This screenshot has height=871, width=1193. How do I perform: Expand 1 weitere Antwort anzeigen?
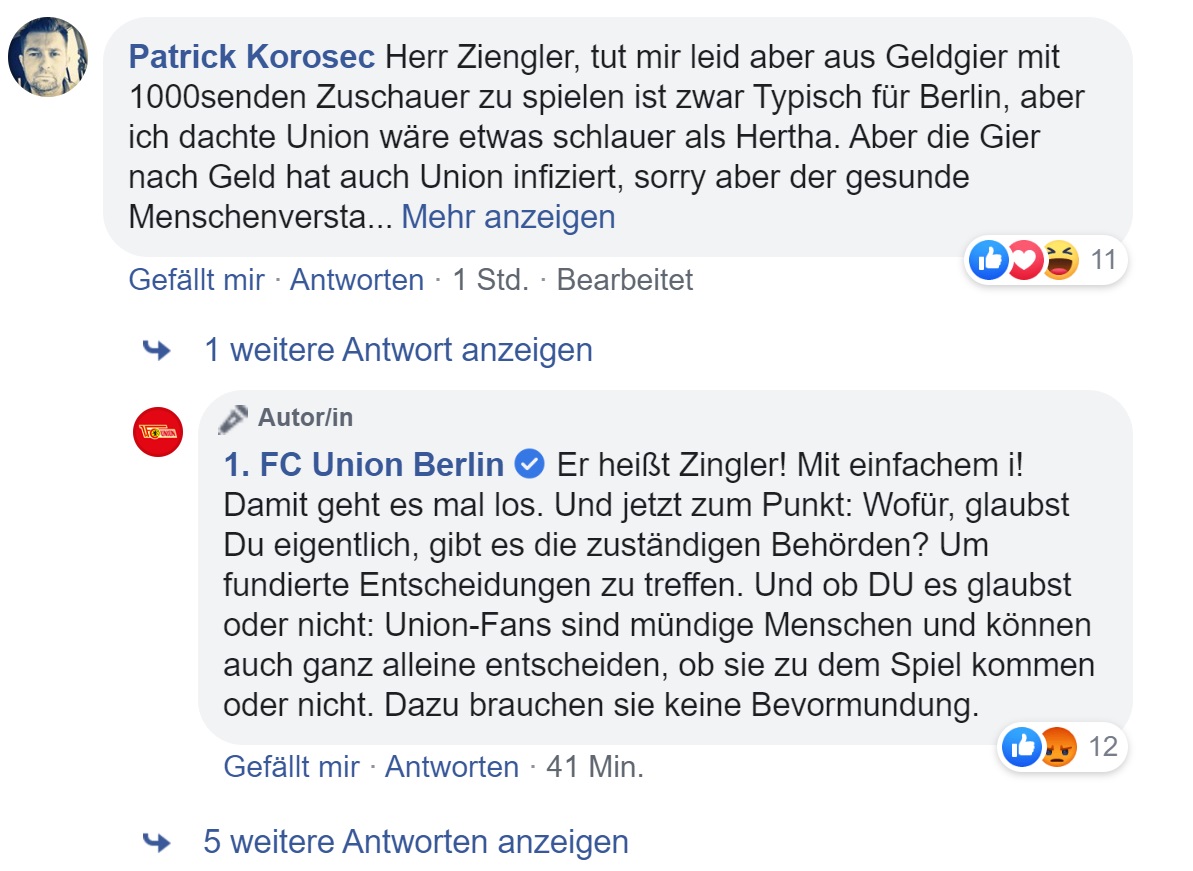pos(398,350)
